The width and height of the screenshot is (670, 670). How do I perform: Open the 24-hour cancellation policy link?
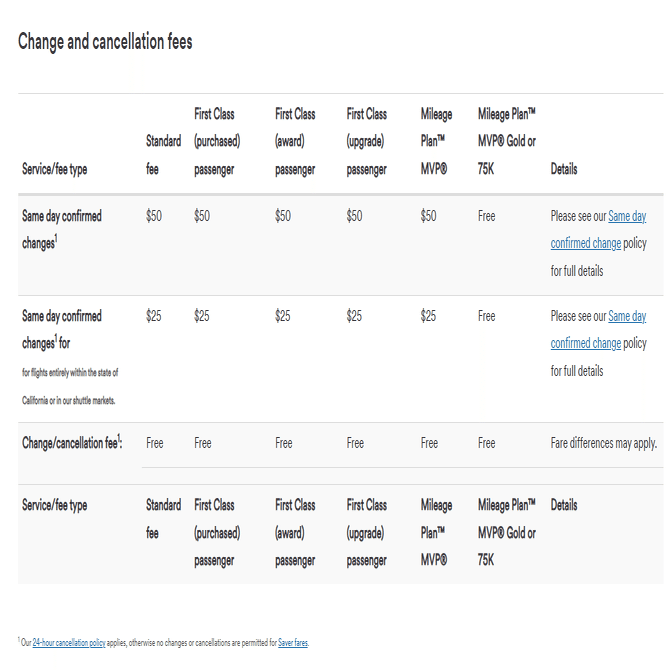(x=69, y=642)
